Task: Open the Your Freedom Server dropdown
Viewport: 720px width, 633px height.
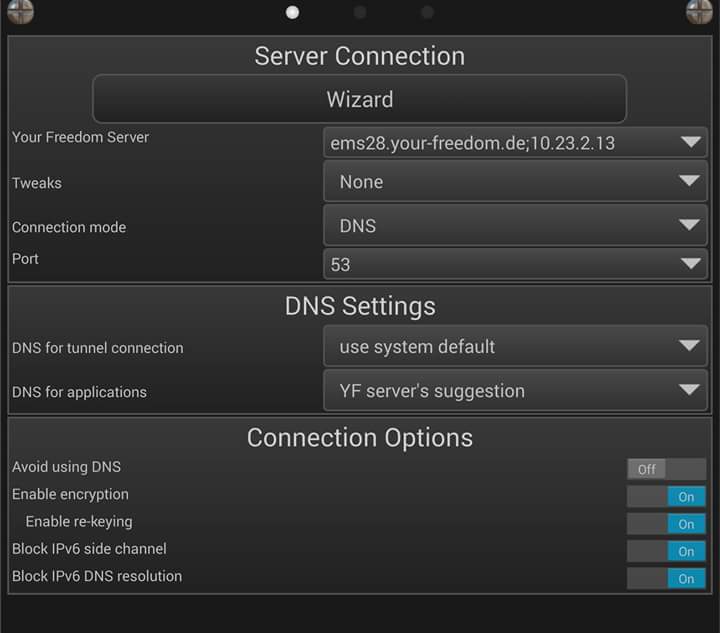Action: pyautogui.click(x=515, y=143)
